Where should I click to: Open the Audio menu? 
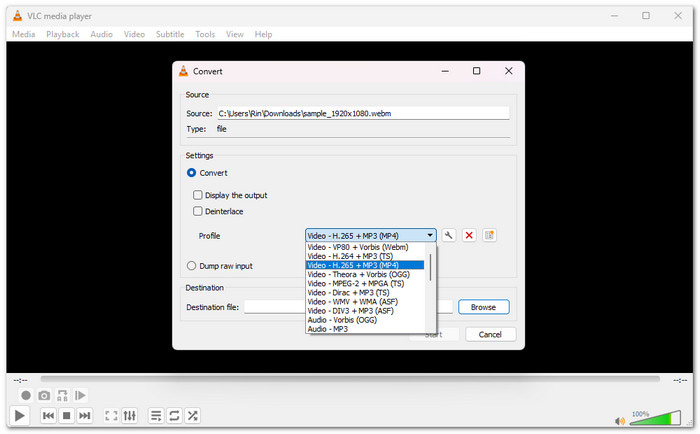pyautogui.click(x=101, y=34)
